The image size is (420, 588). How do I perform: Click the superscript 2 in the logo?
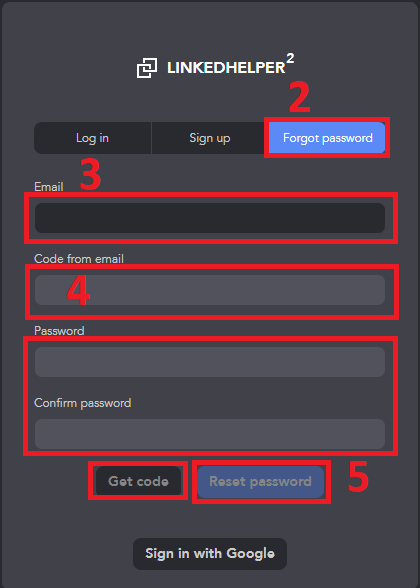pos(290,59)
